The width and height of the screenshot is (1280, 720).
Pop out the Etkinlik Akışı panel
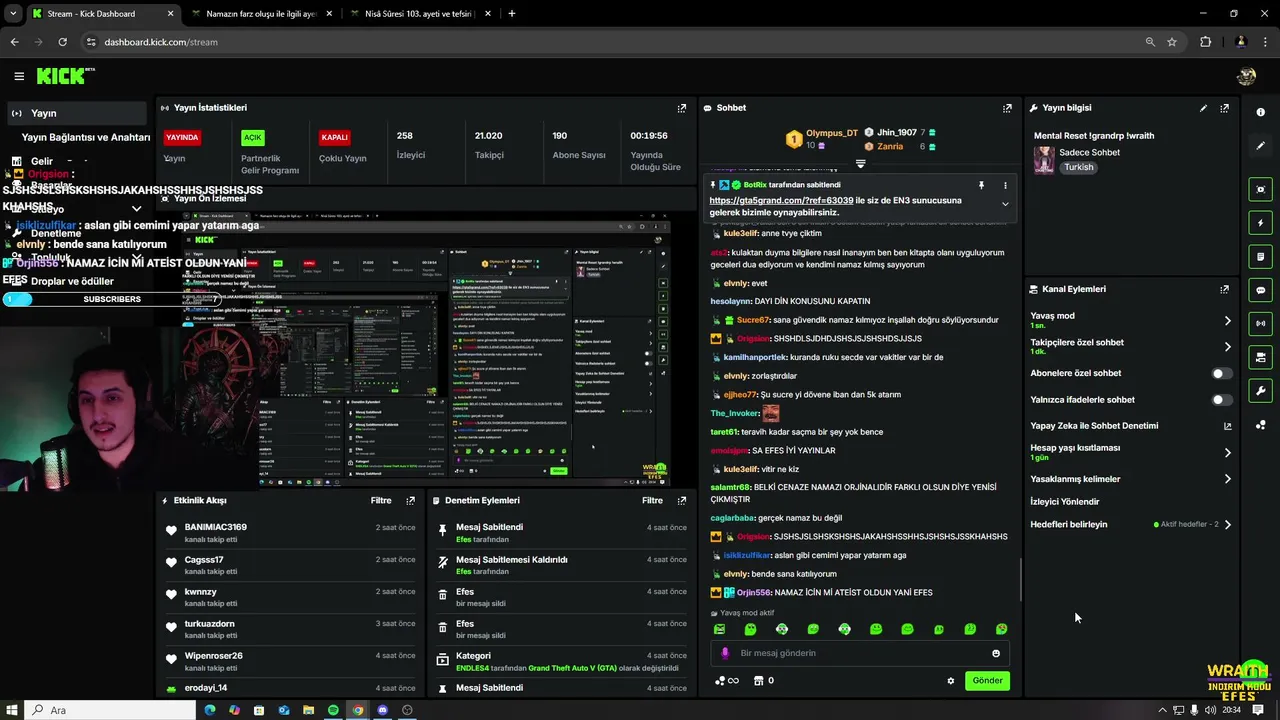pos(410,500)
